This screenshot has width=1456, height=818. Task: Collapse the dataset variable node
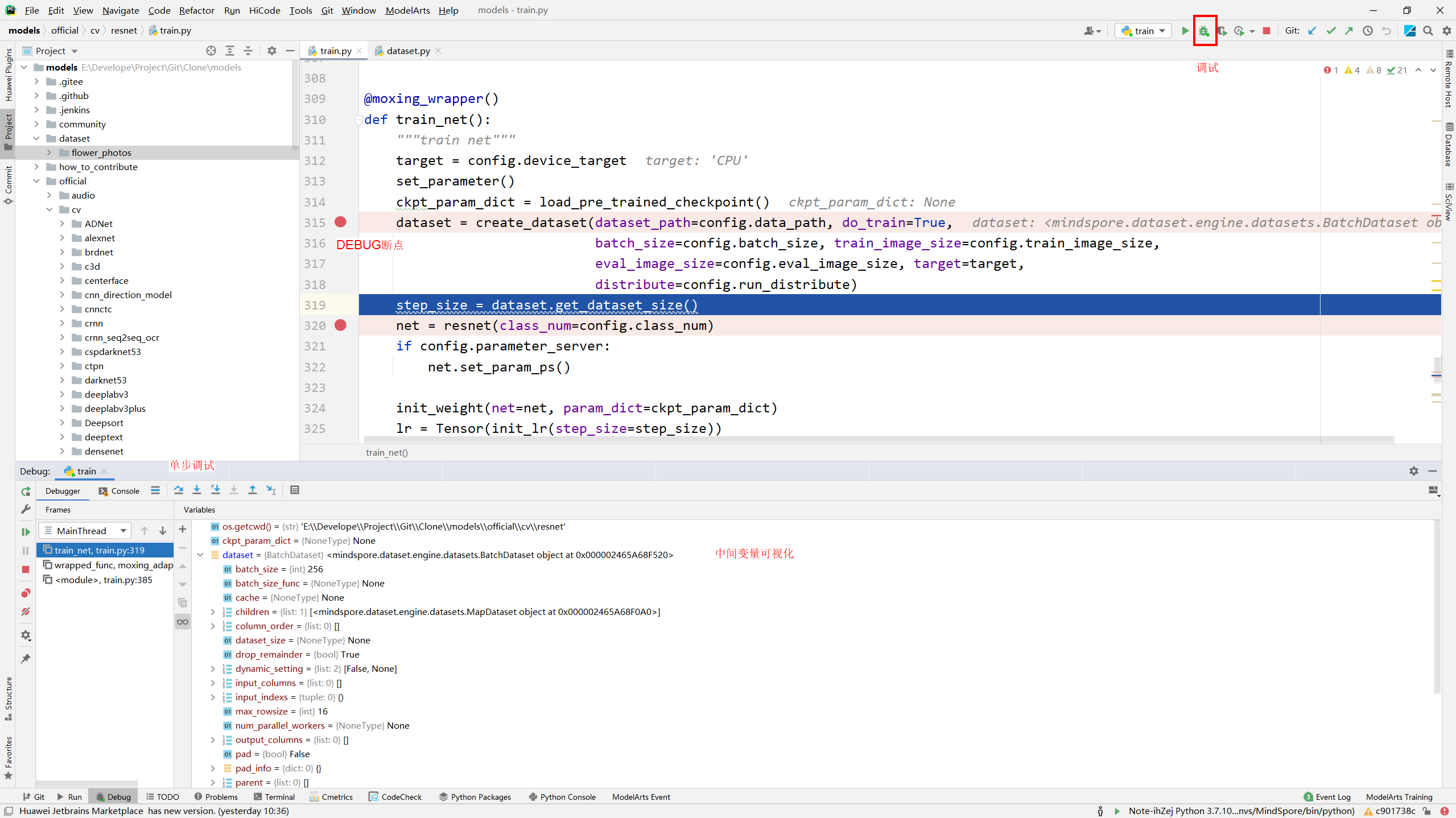pyautogui.click(x=200, y=555)
